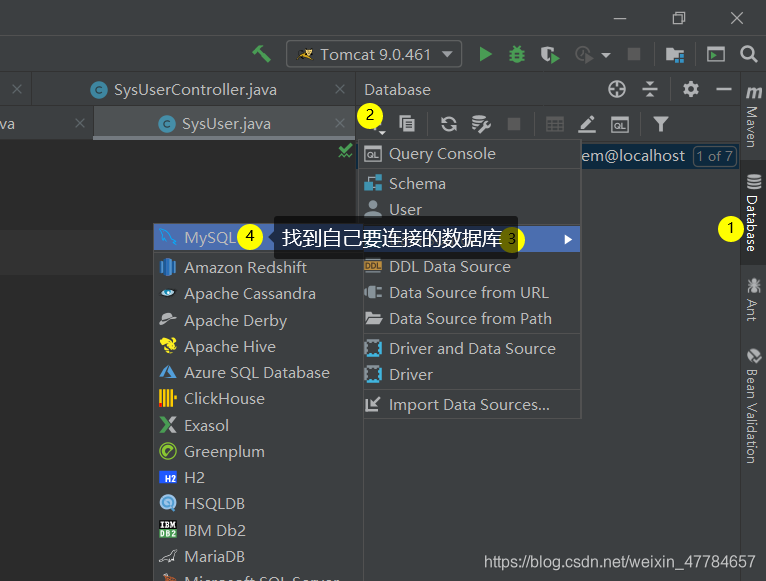The image size is (766, 581).
Task: Choose Apache Derby data source
Action: 258,321
